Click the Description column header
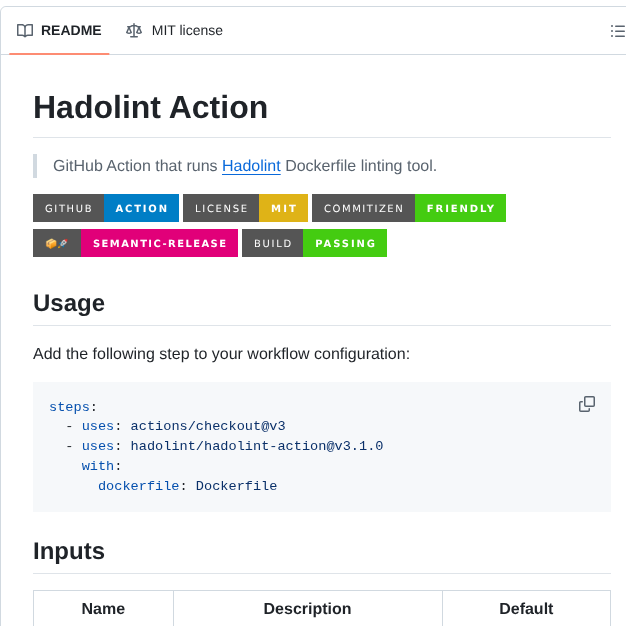626x626 pixels. click(307, 608)
